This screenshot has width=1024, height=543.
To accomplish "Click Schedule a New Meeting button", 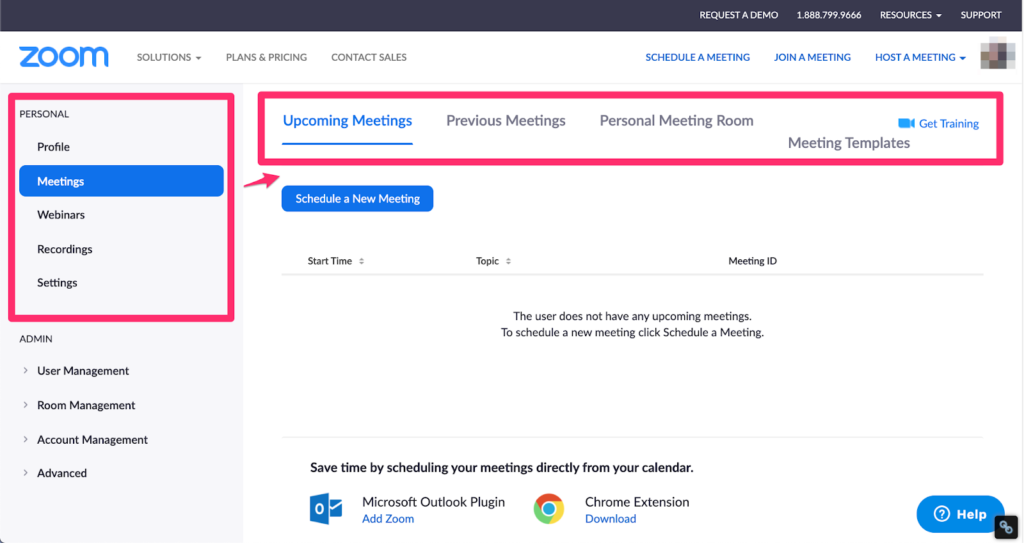I will [x=357, y=199].
